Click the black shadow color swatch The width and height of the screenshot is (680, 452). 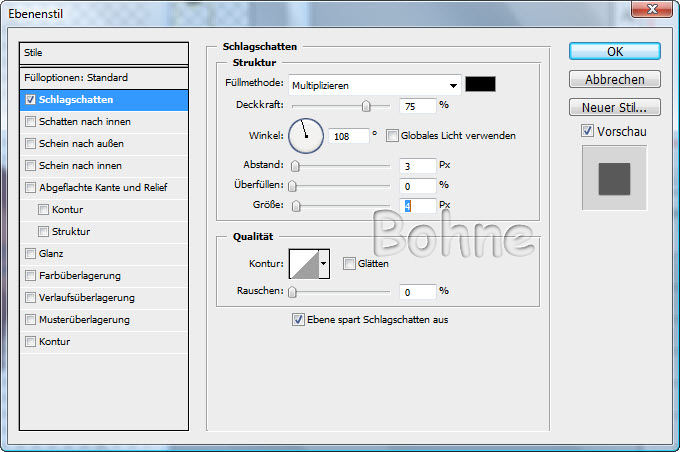pos(481,85)
